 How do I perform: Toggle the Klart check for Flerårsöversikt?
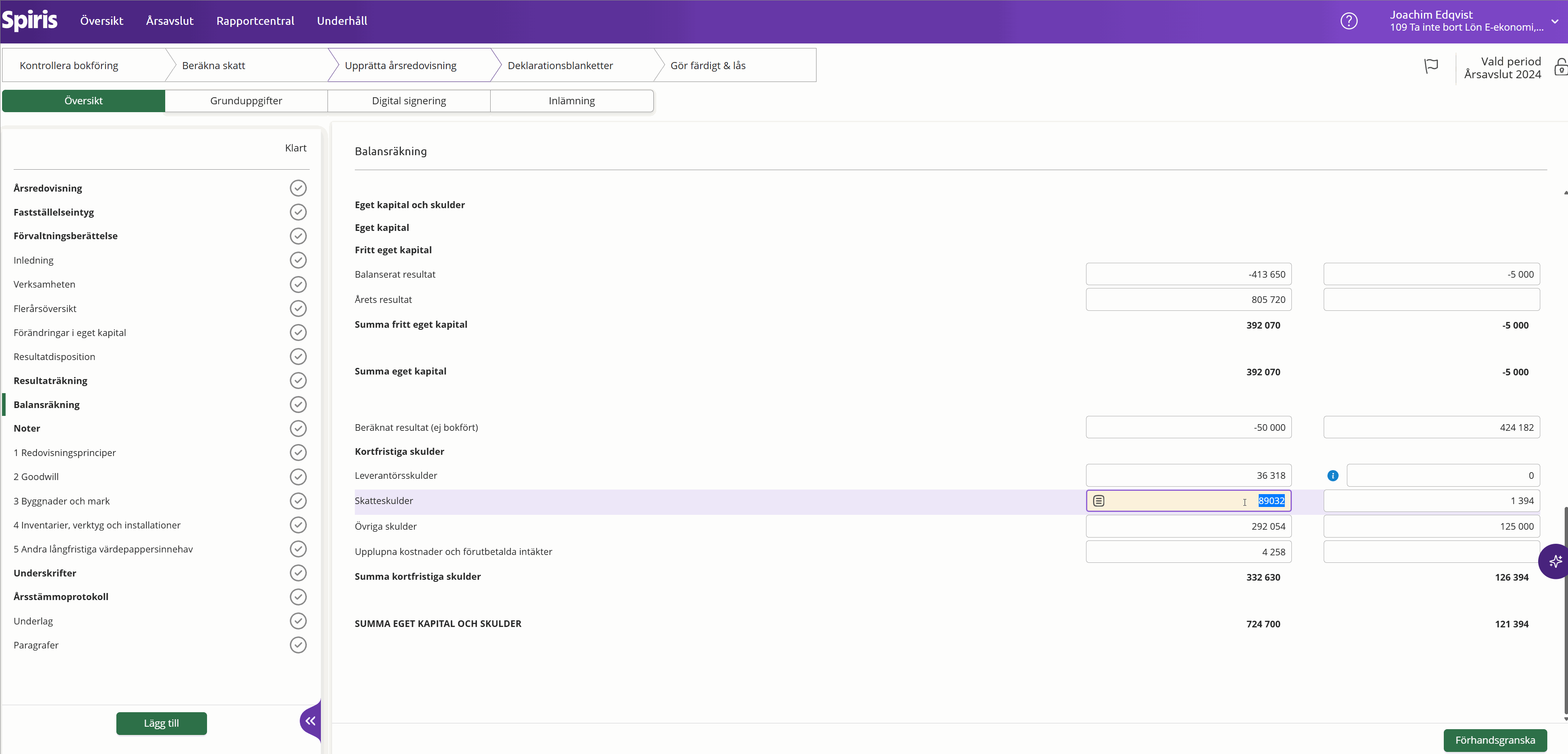click(298, 309)
